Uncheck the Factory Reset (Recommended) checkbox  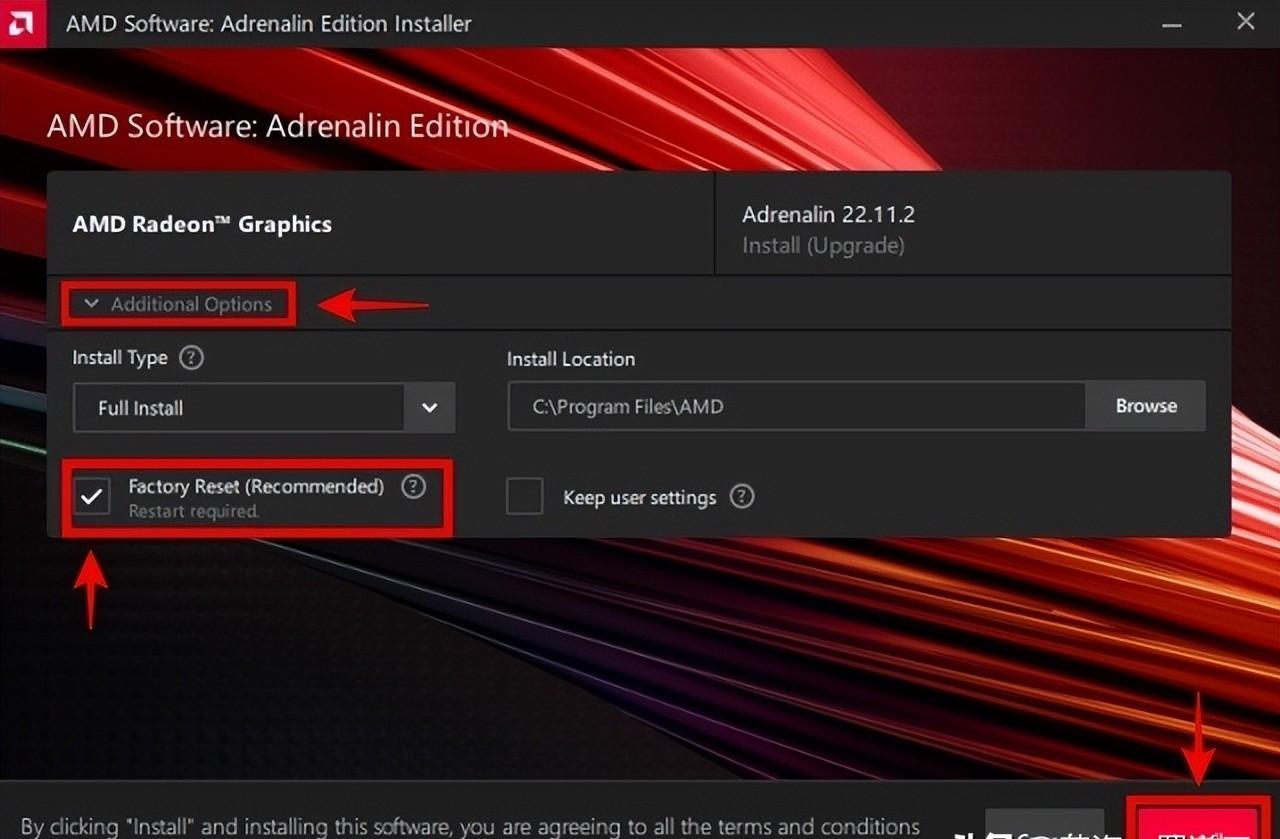[x=93, y=496]
